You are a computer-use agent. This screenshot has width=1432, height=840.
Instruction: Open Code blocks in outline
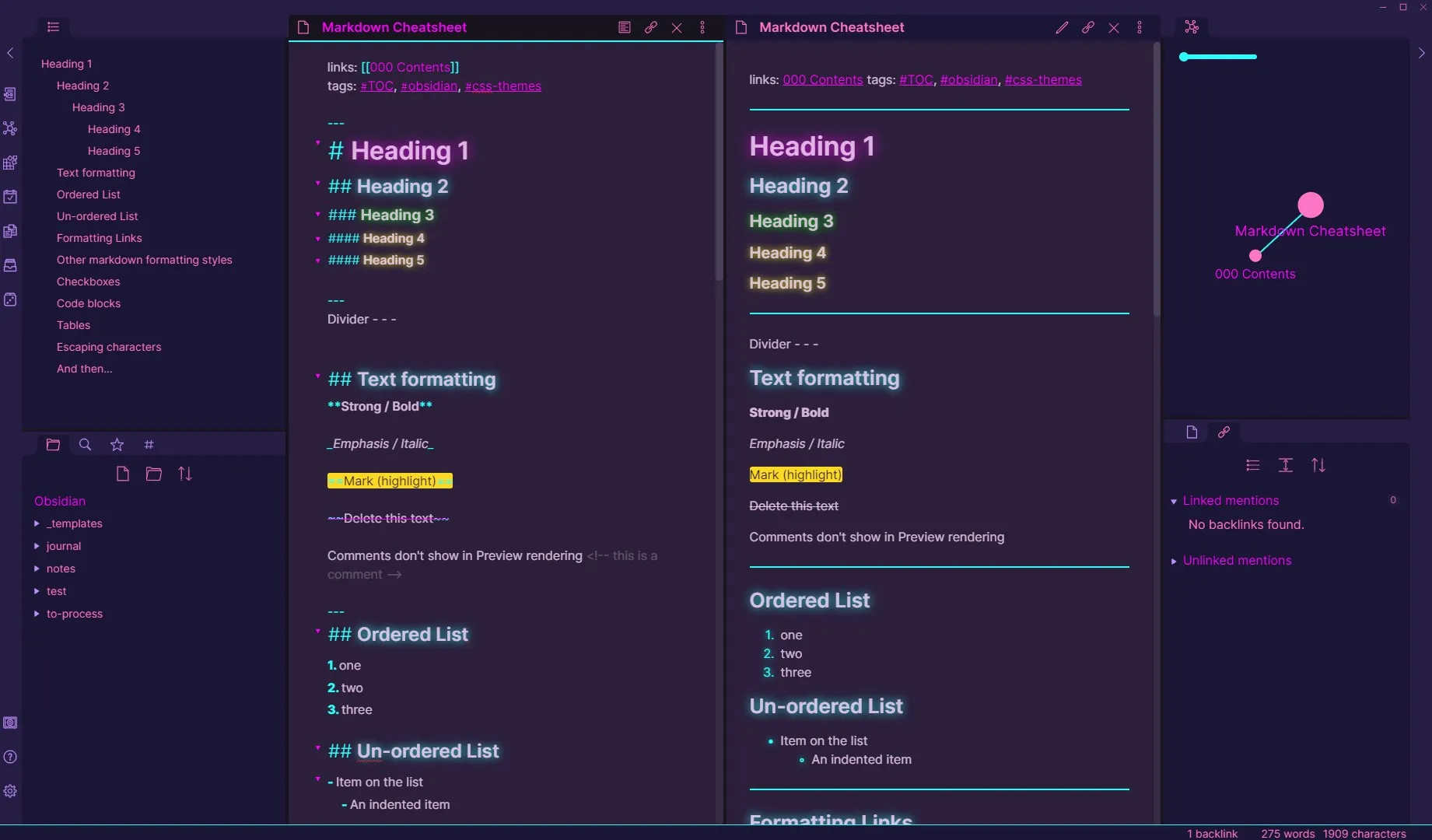[x=89, y=303]
